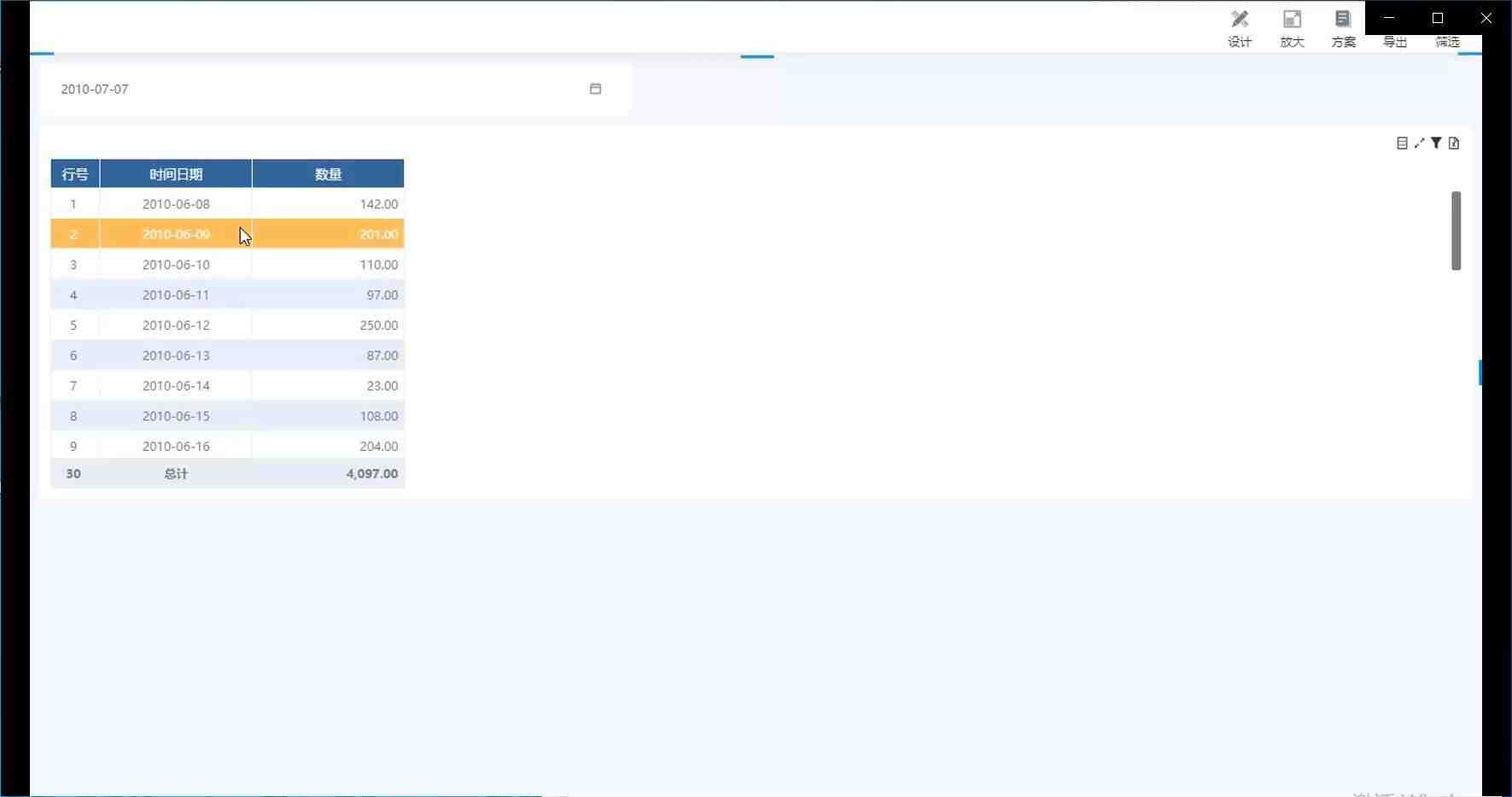Screen dimensions: 1512x797
Task: Open calendar picker in date field
Action: click(595, 89)
